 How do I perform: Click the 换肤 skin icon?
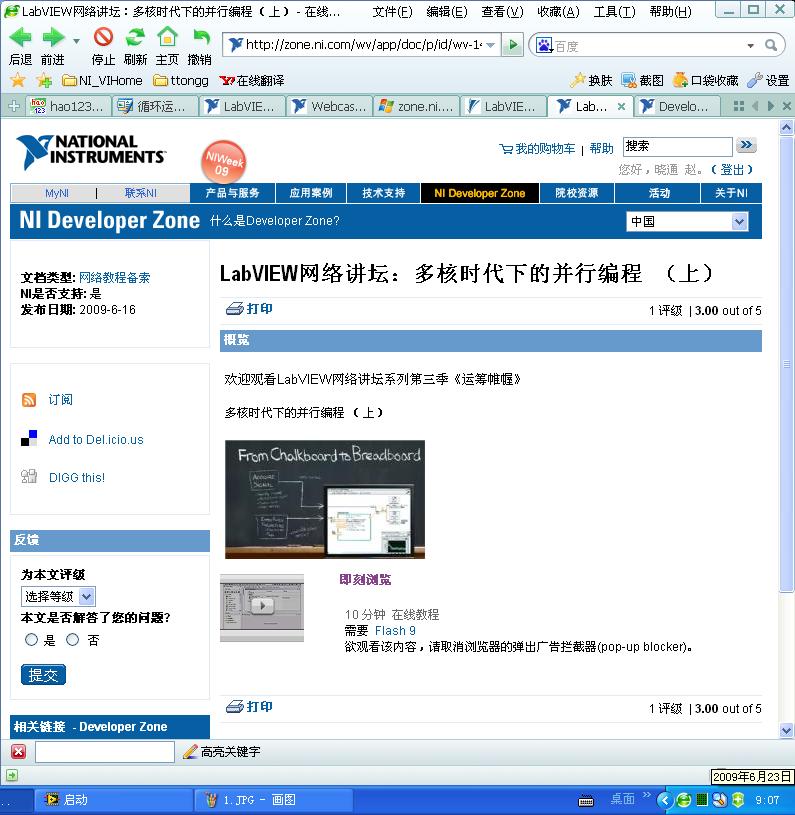tap(591, 80)
